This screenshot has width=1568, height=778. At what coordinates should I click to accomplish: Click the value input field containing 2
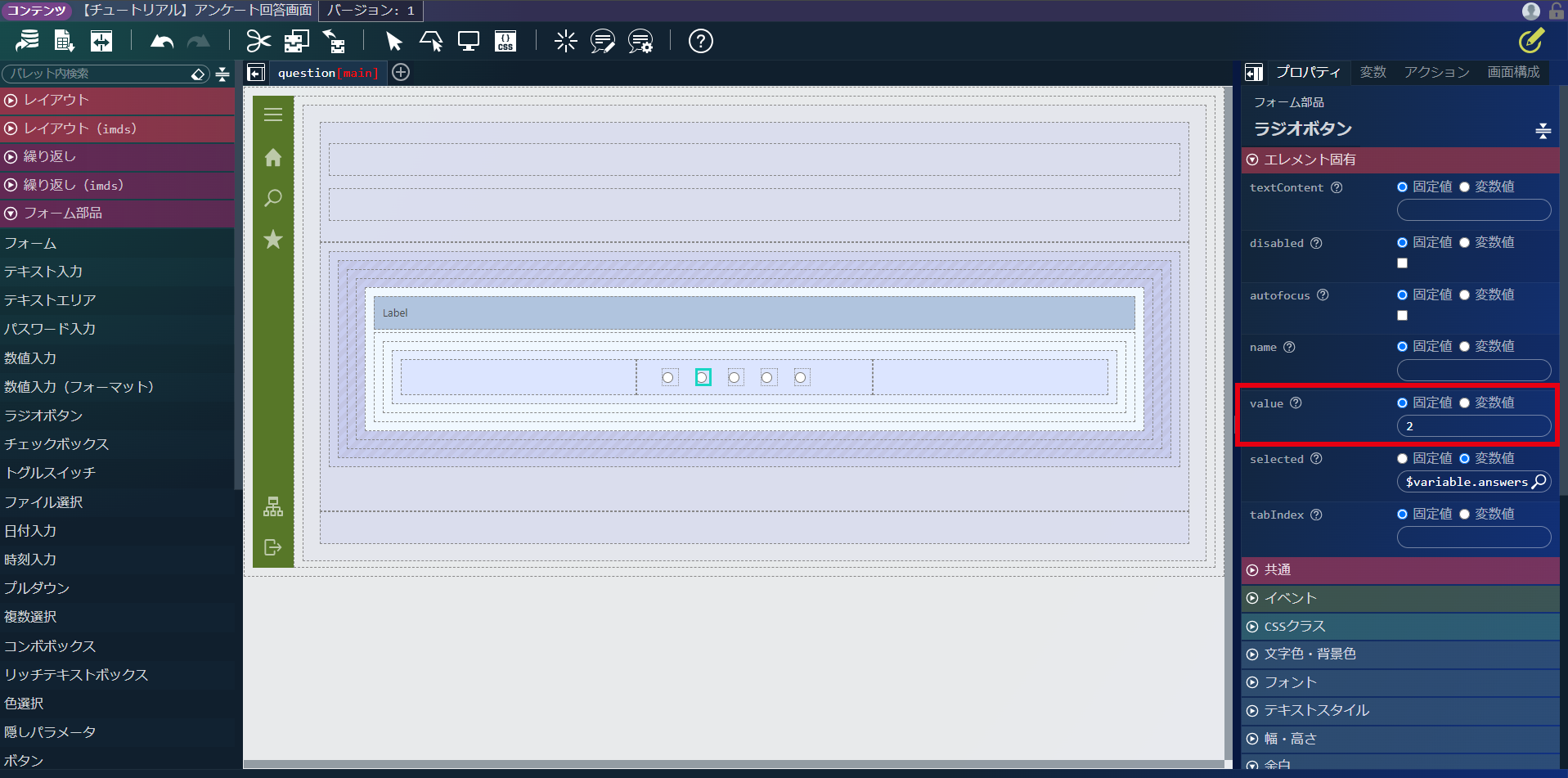pyautogui.click(x=1474, y=426)
